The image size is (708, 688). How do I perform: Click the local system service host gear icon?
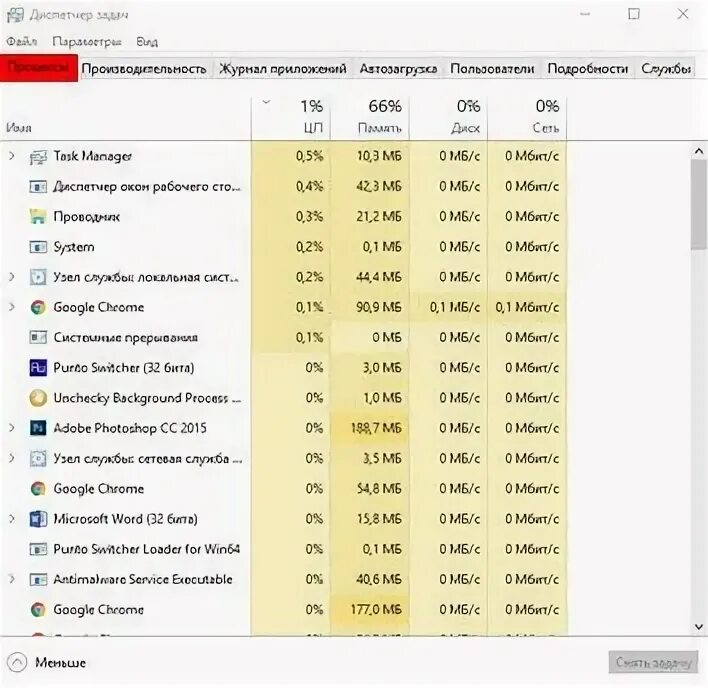click(38, 278)
